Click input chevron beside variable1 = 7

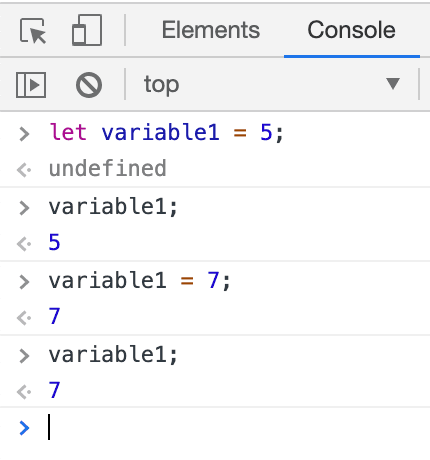coord(24,282)
